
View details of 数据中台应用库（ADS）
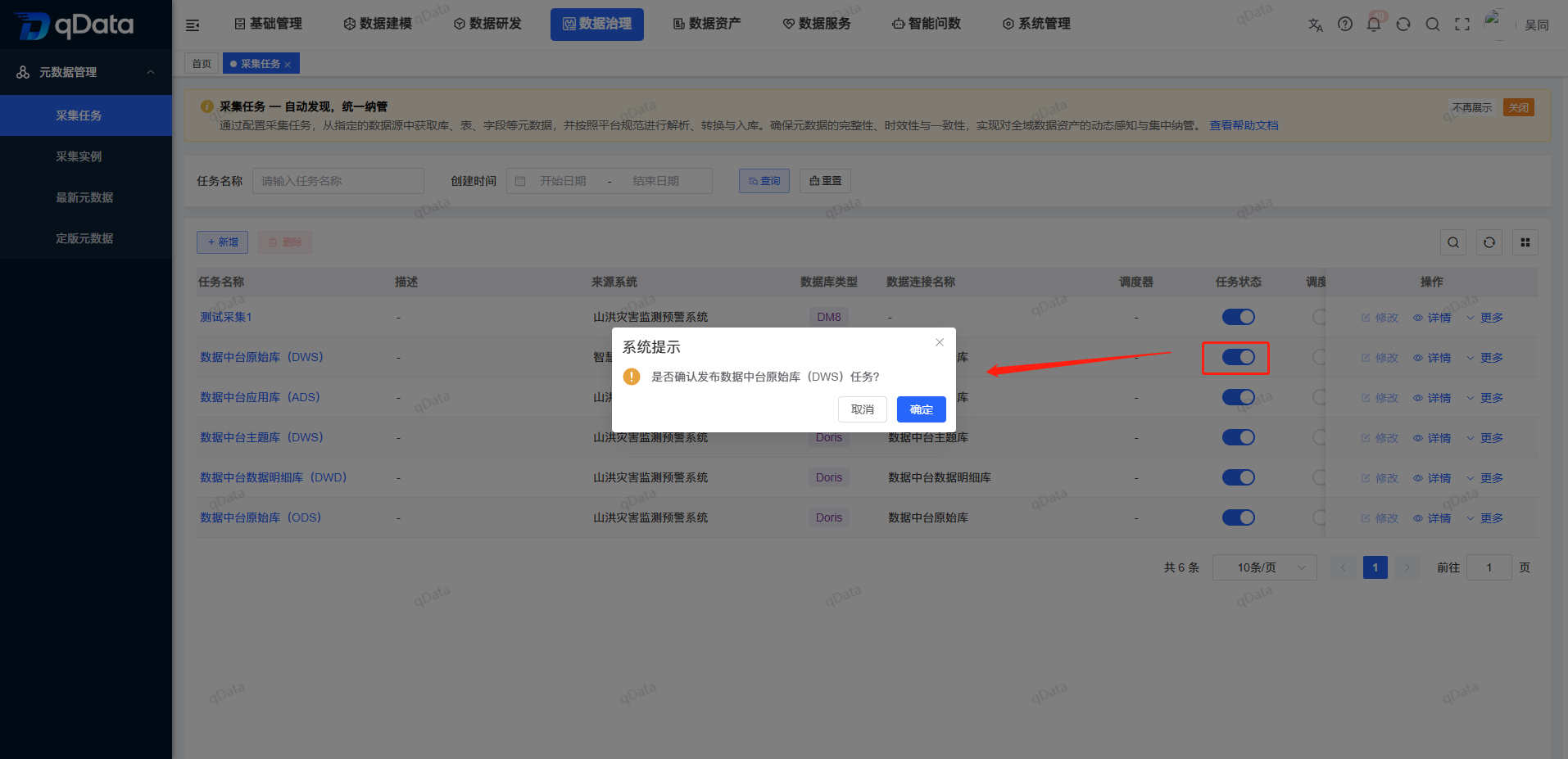[x=1432, y=398]
